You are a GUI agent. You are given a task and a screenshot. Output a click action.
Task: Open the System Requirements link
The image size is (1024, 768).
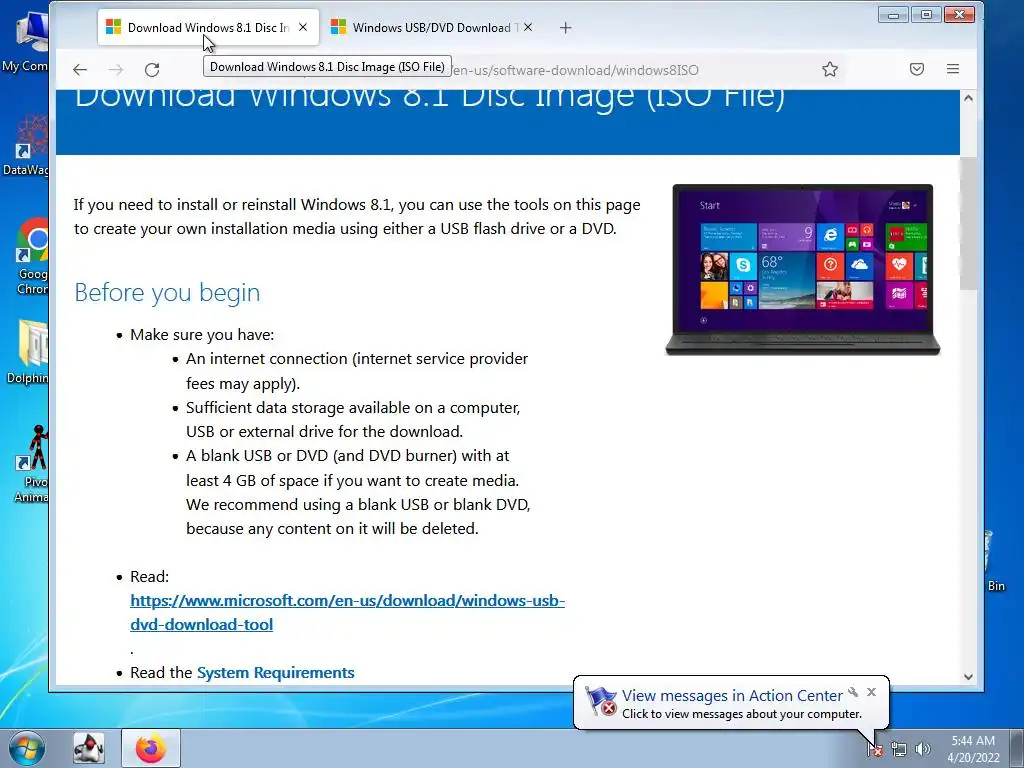[276, 673]
